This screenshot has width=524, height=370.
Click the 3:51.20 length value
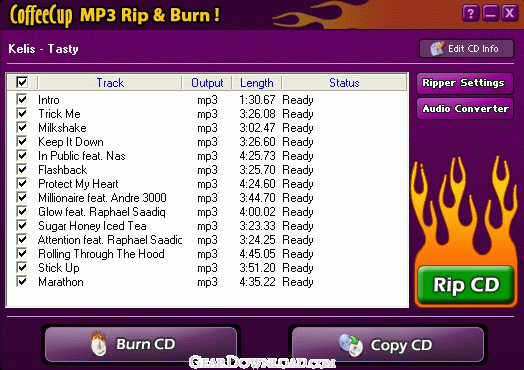[257, 268]
